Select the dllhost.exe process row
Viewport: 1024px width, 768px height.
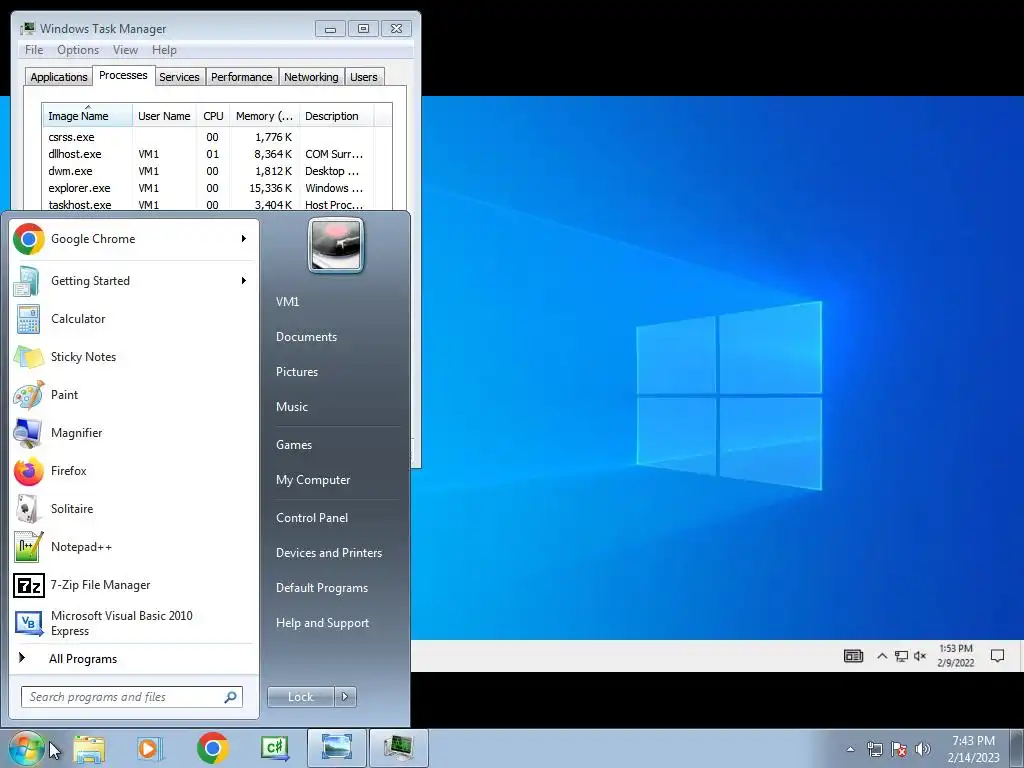[208, 154]
